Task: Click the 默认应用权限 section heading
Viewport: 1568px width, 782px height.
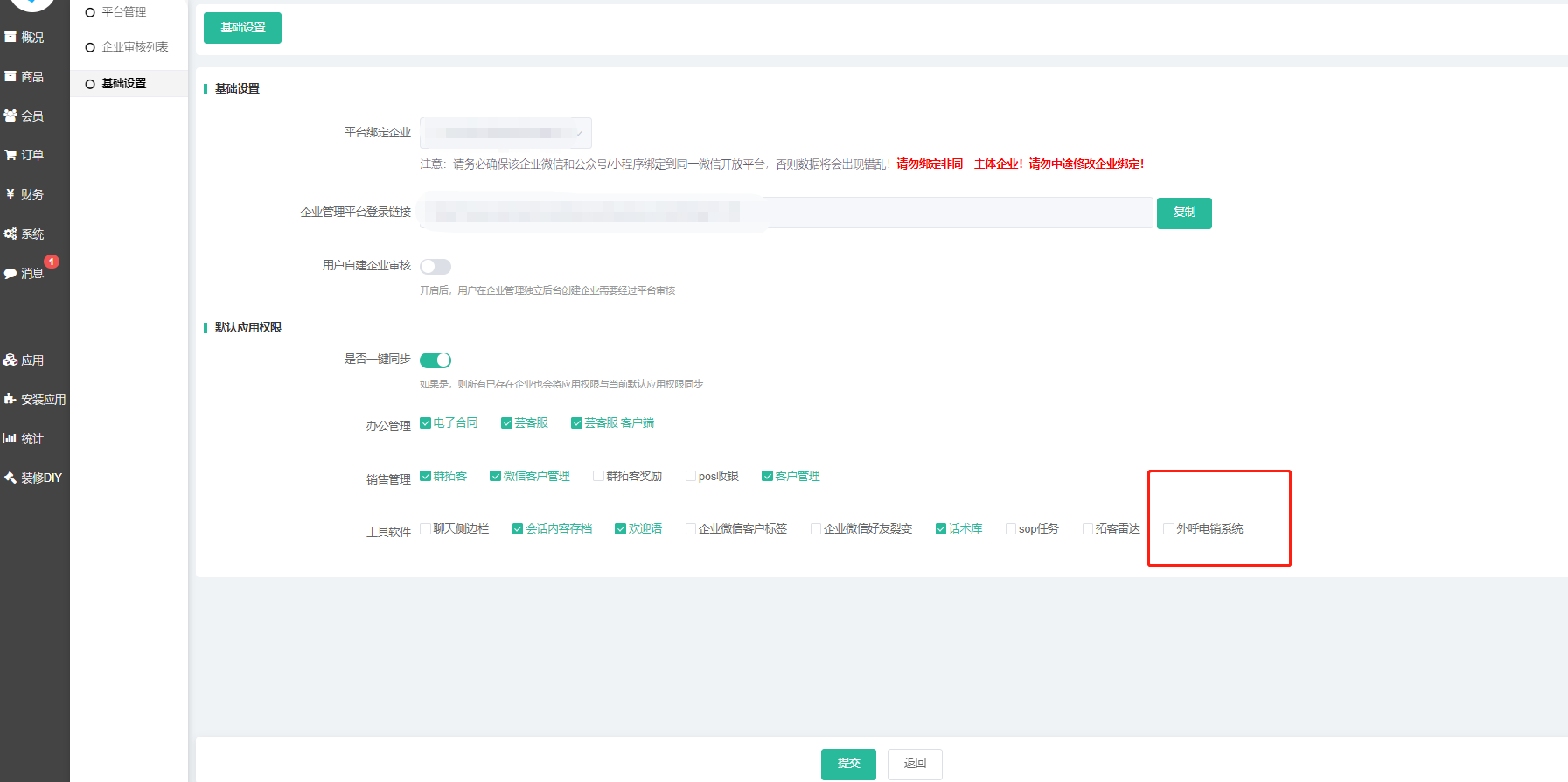Action: [x=248, y=327]
